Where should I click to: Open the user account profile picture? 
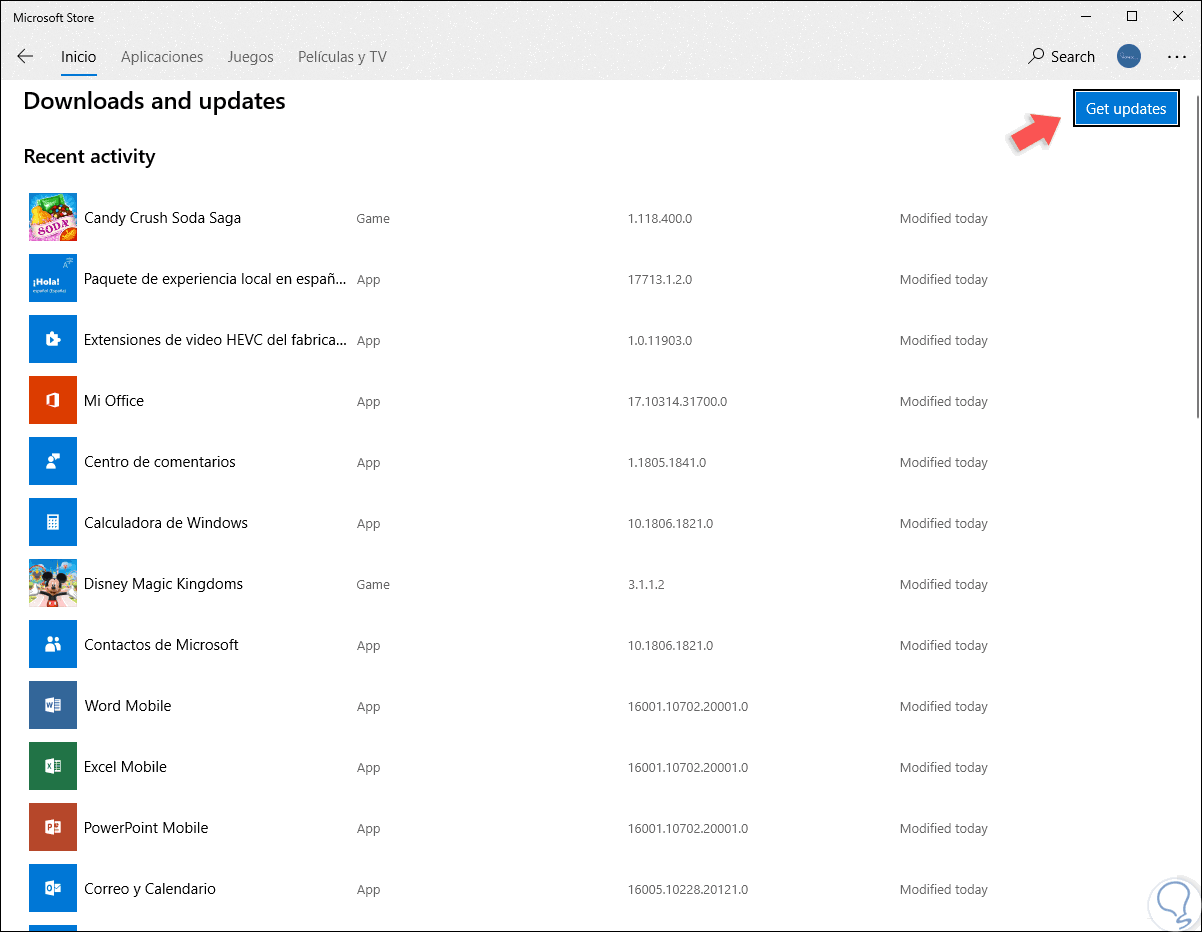click(1129, 57)
